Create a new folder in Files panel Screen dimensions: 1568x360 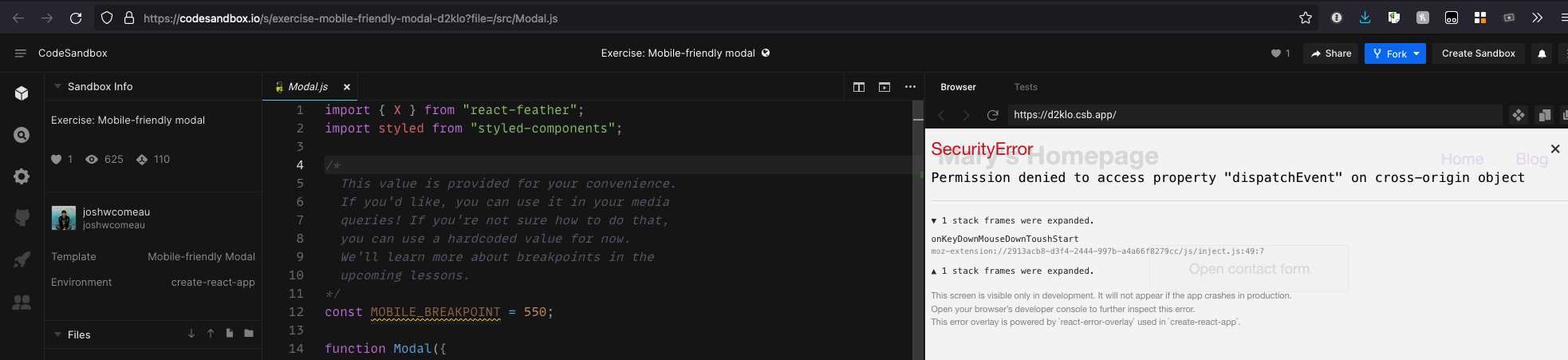[249, 334]
